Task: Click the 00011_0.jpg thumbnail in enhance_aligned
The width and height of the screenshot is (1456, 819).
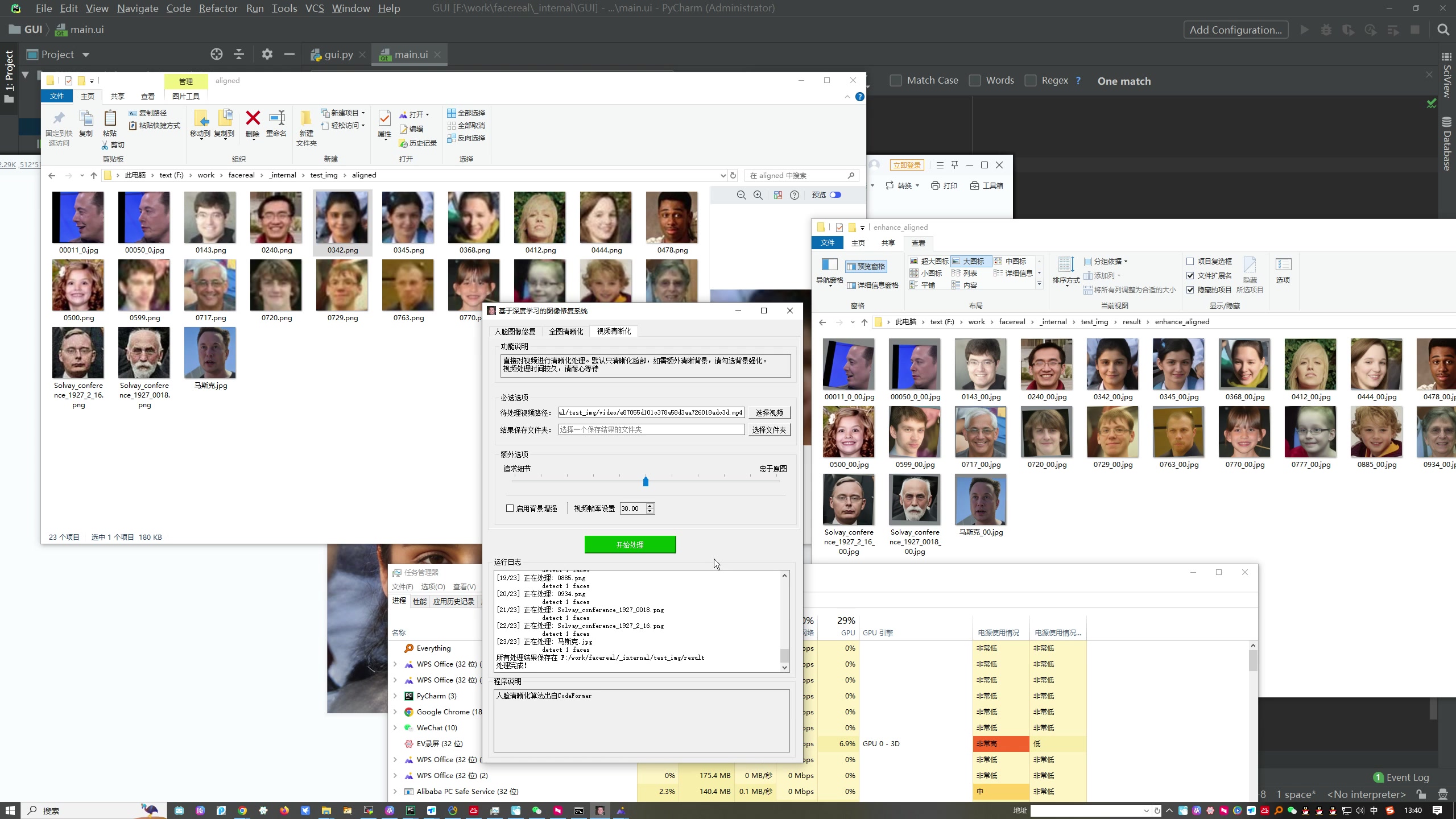Action: pyautogui.click(x=848, y=363)
